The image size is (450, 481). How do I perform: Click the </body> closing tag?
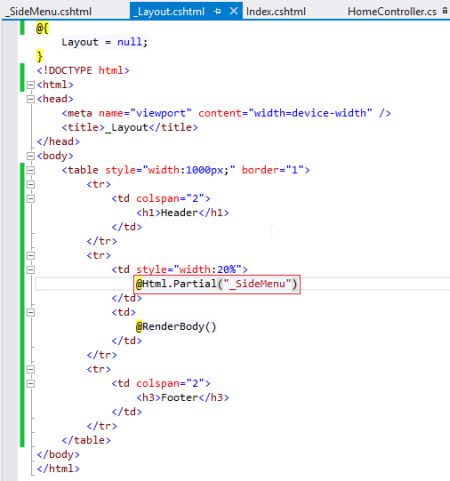tap(58, 454)
